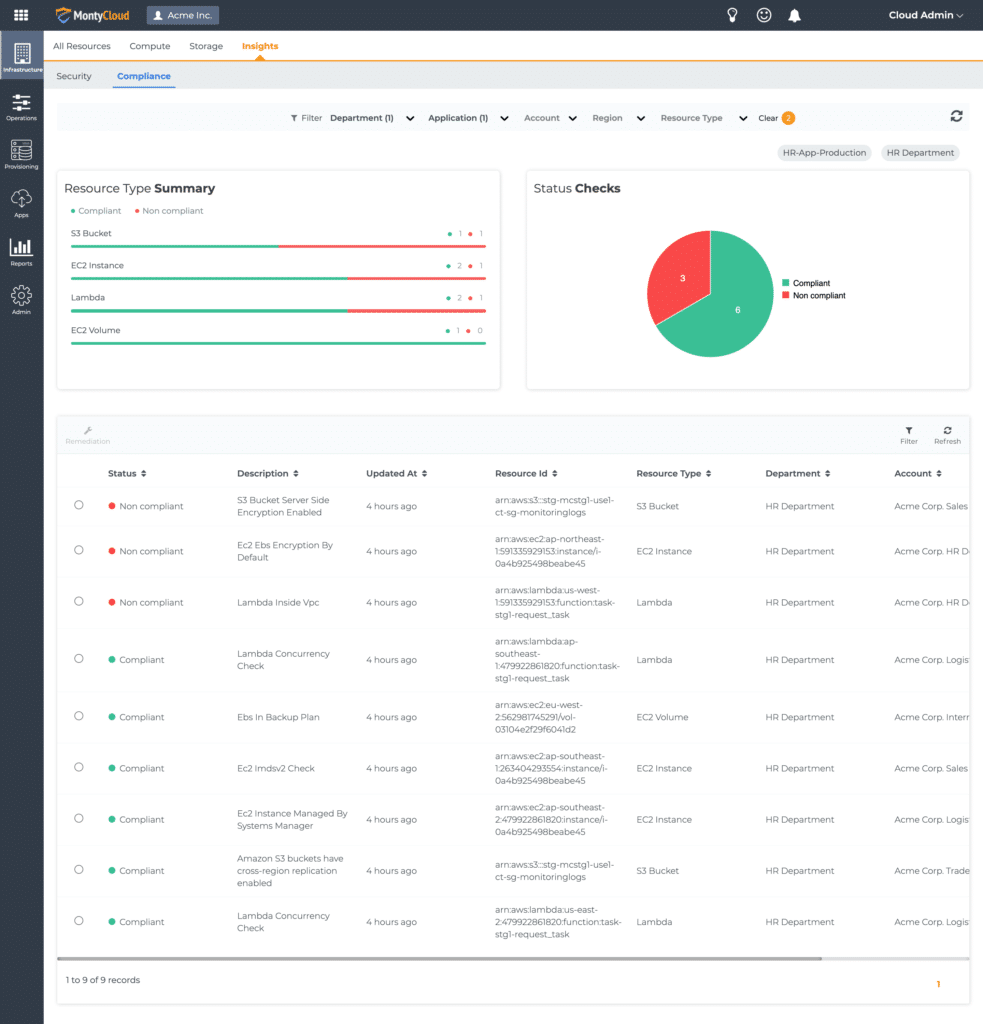Open the notifications bell icon
The image size is (983, 1024).
point(794,15)
